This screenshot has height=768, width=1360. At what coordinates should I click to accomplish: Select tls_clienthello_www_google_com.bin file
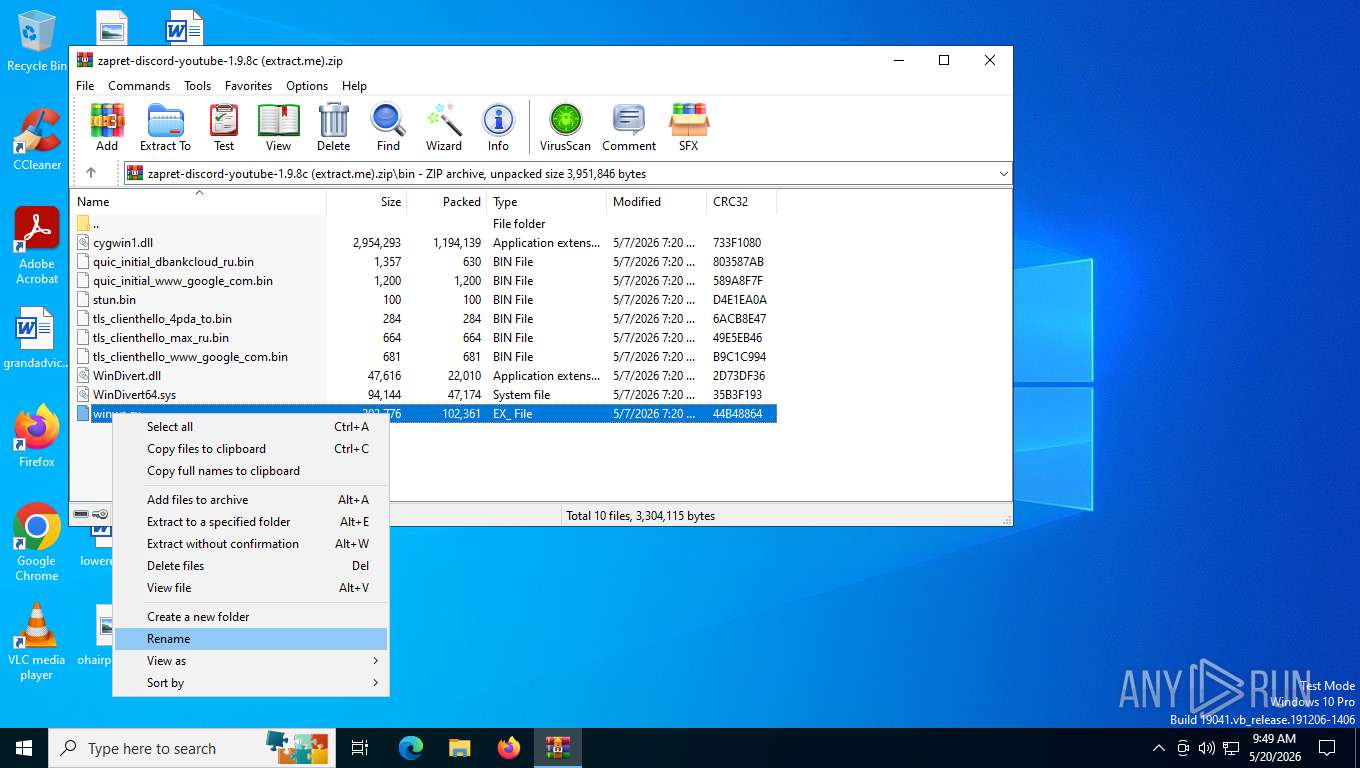click(190, 357)
